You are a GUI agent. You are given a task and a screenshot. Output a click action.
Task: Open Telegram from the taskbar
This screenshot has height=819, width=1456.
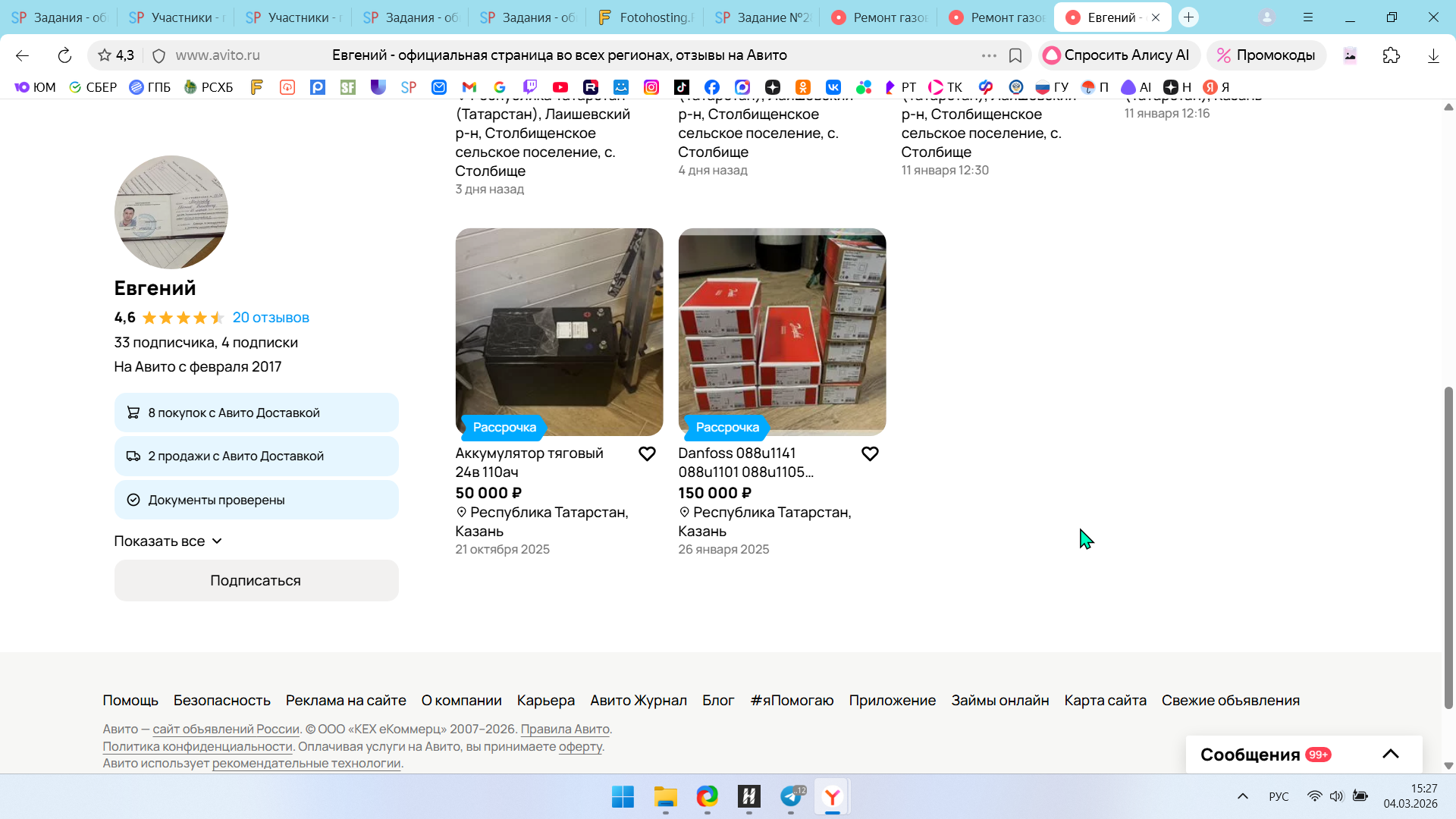click(791, 796)
